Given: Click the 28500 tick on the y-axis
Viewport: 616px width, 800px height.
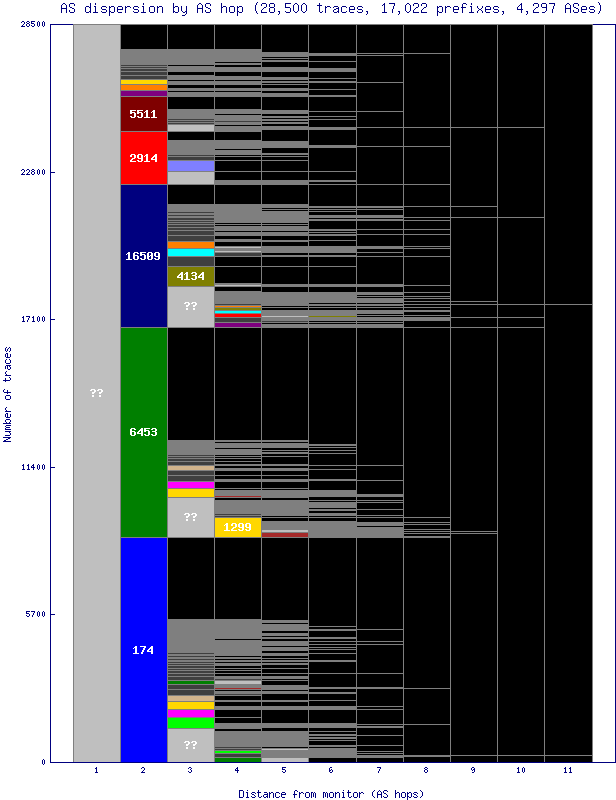Looking at the screenshot, I should click(33, 24).
